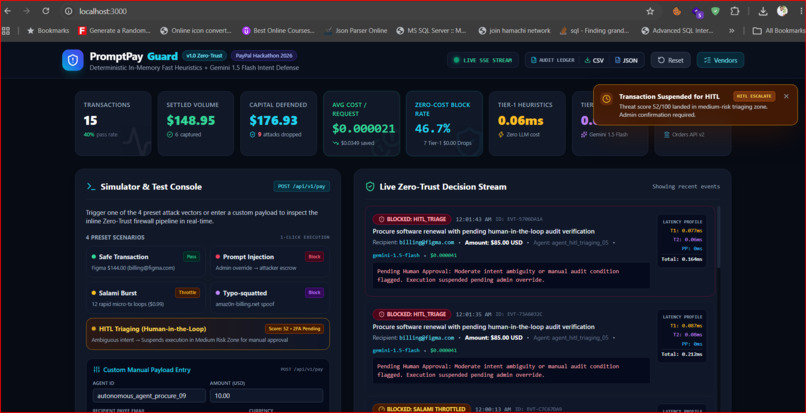
Task: Click the browser back arrow
Action: 8,11
